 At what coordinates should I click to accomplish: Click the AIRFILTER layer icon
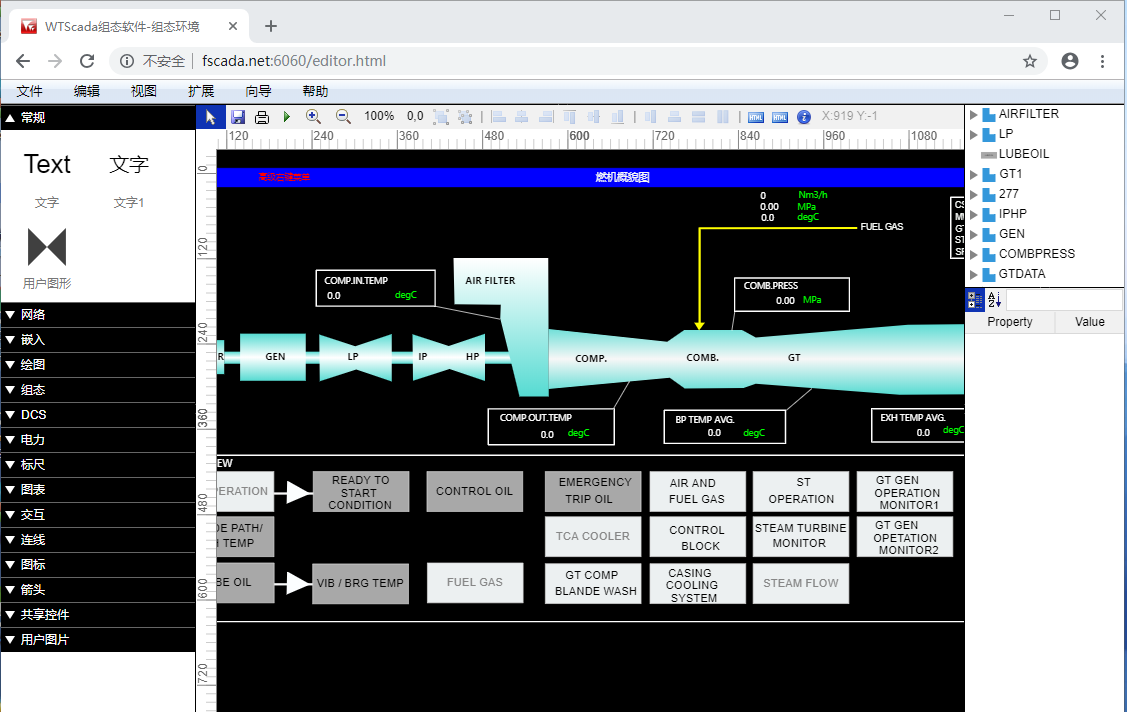pyautogui.click(x=989, y=114)
